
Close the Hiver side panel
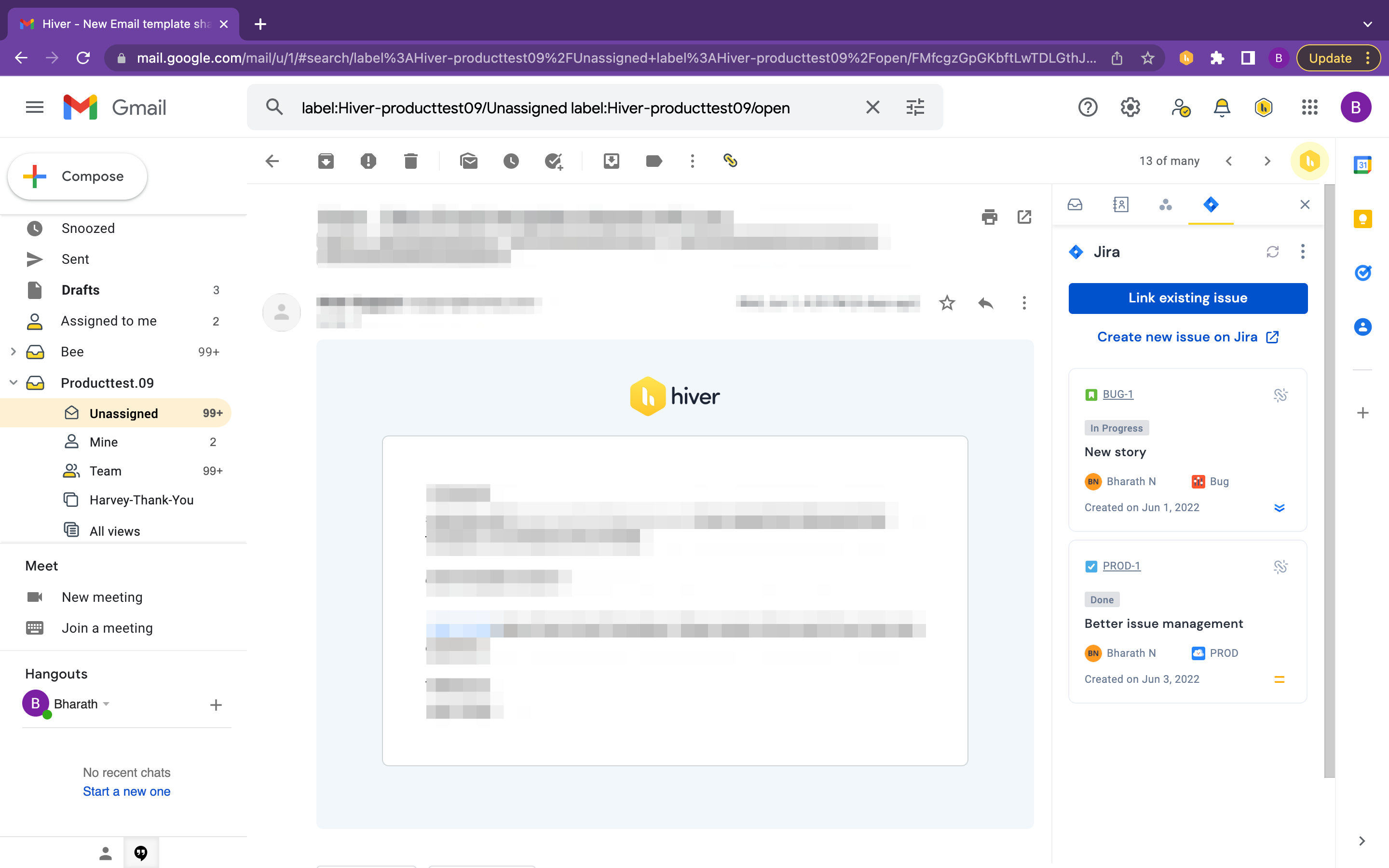pyautogui.click(x=1305, y=204)
